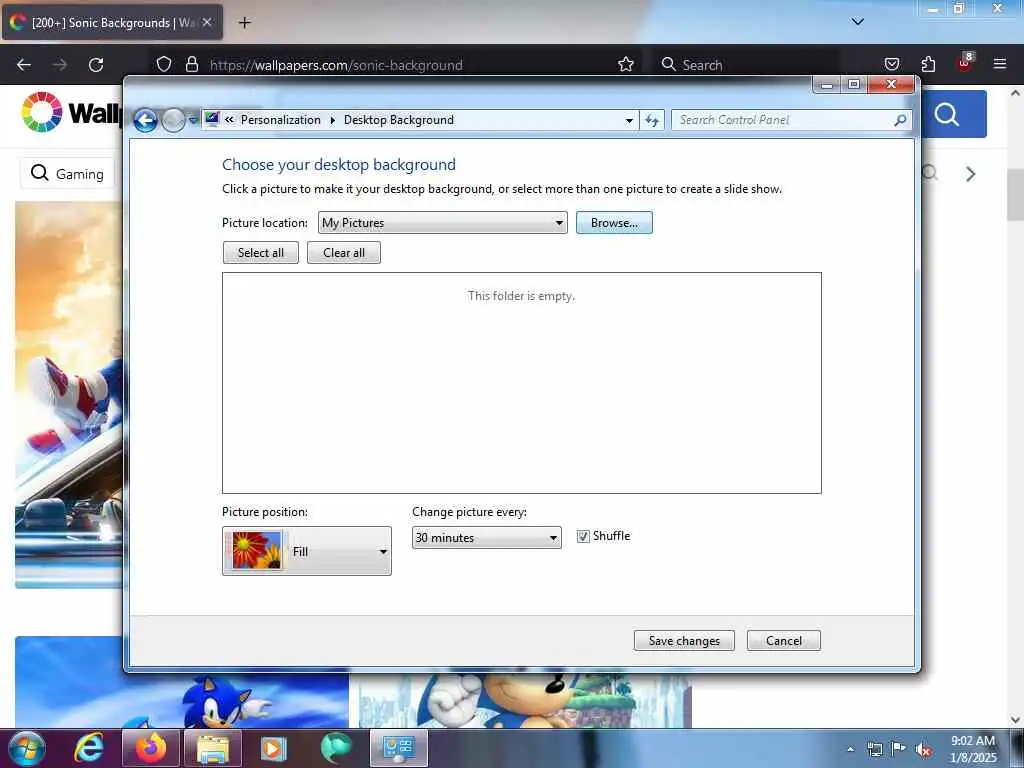The image size is (1024, 768).
Task: Click the Wallpapers.com colorful logo
Action: (x=42, y=112)
